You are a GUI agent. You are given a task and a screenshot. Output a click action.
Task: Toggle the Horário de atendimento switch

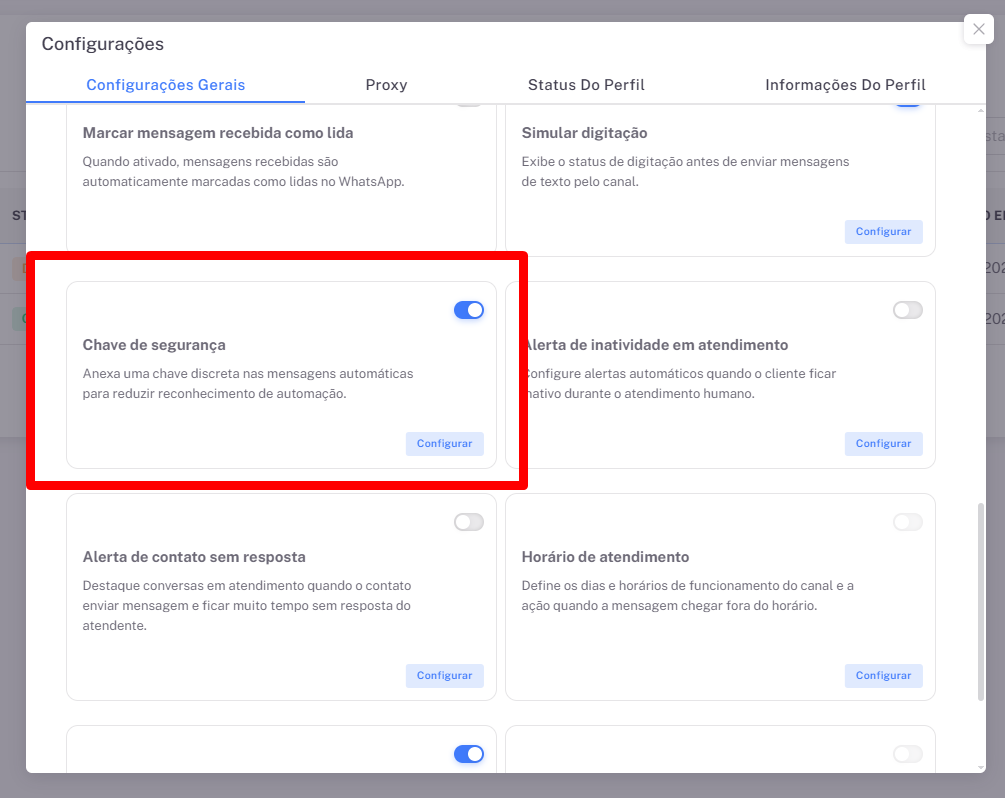click(908, 522)
